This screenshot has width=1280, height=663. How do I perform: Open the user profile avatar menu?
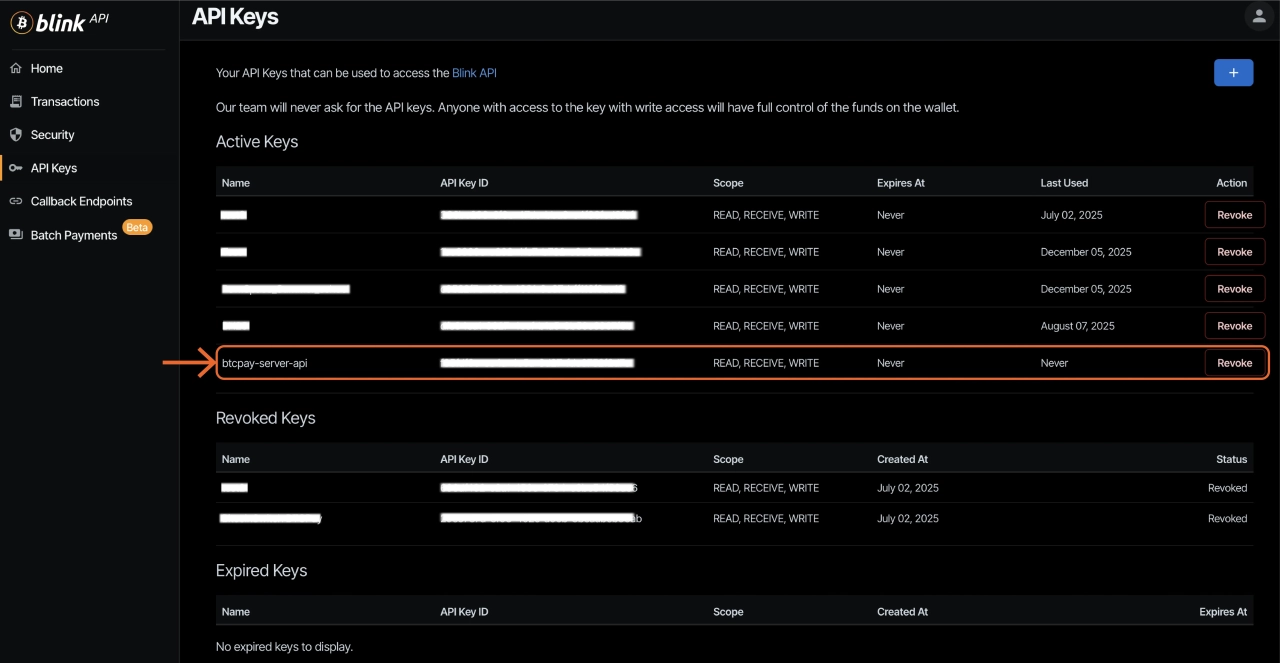click(x=1257, y=16)
